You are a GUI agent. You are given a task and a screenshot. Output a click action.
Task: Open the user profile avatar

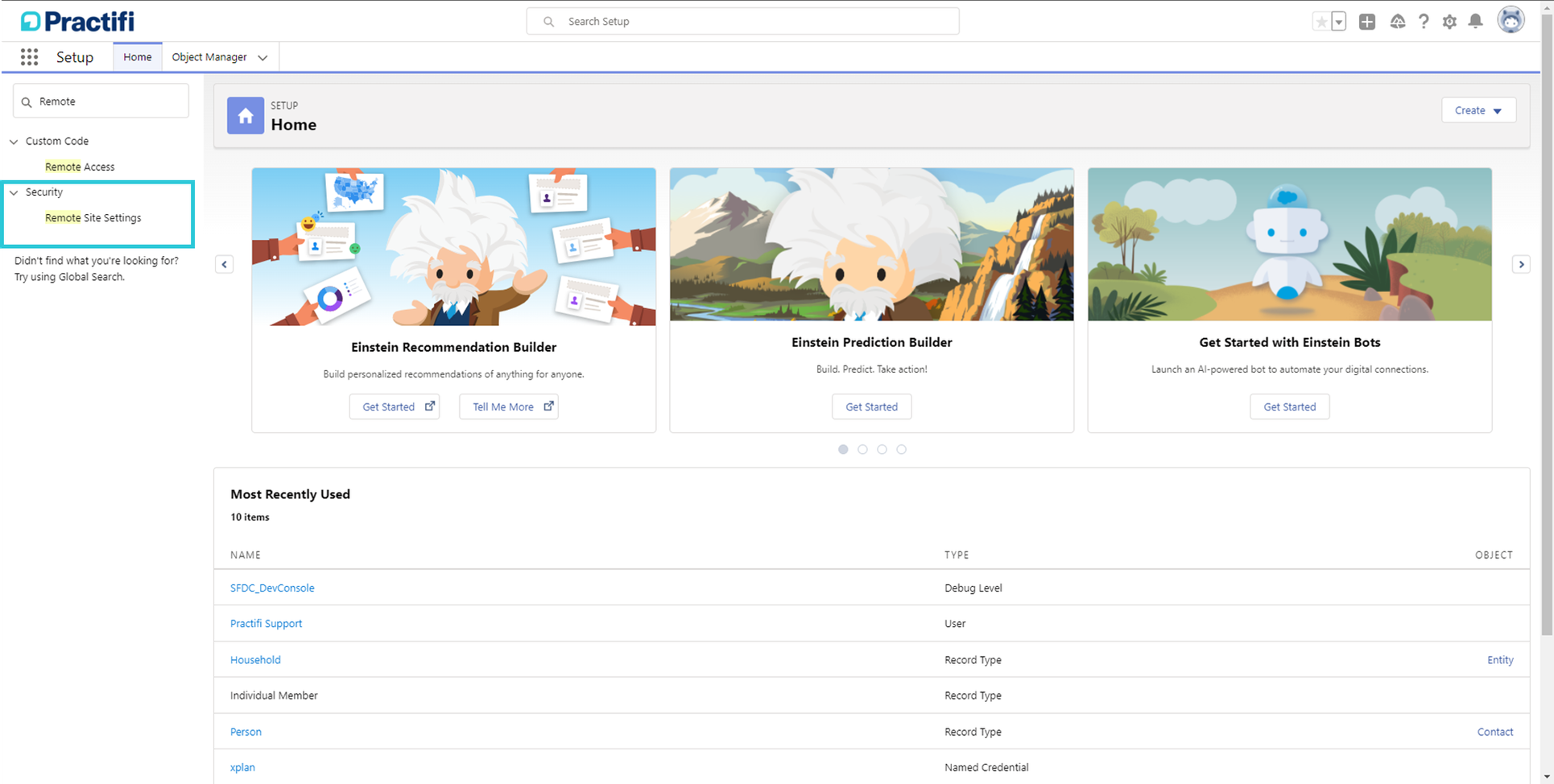[x=1511, y=20]
